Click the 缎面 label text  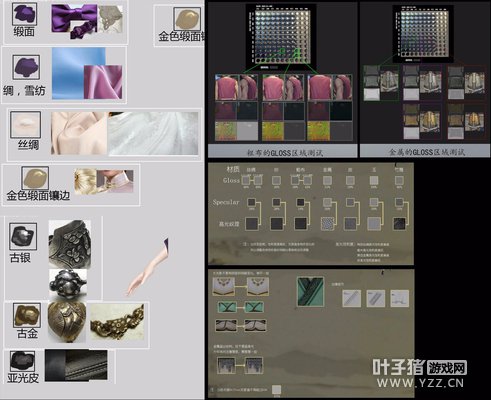click(24, 32)
